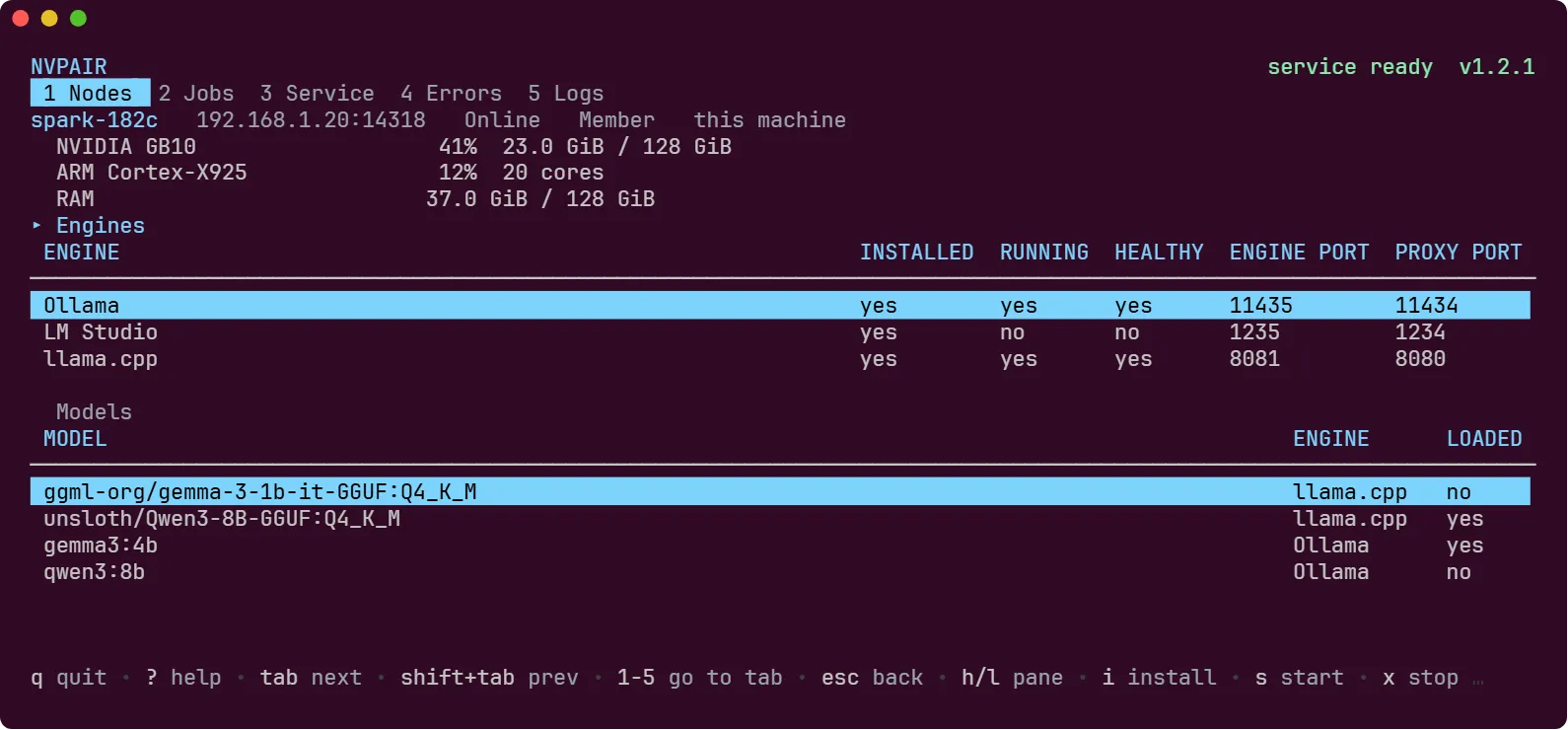Open the 2 Jobs tab
Image resolution: width=1568 pixels, height=730 pixels.
196,93
